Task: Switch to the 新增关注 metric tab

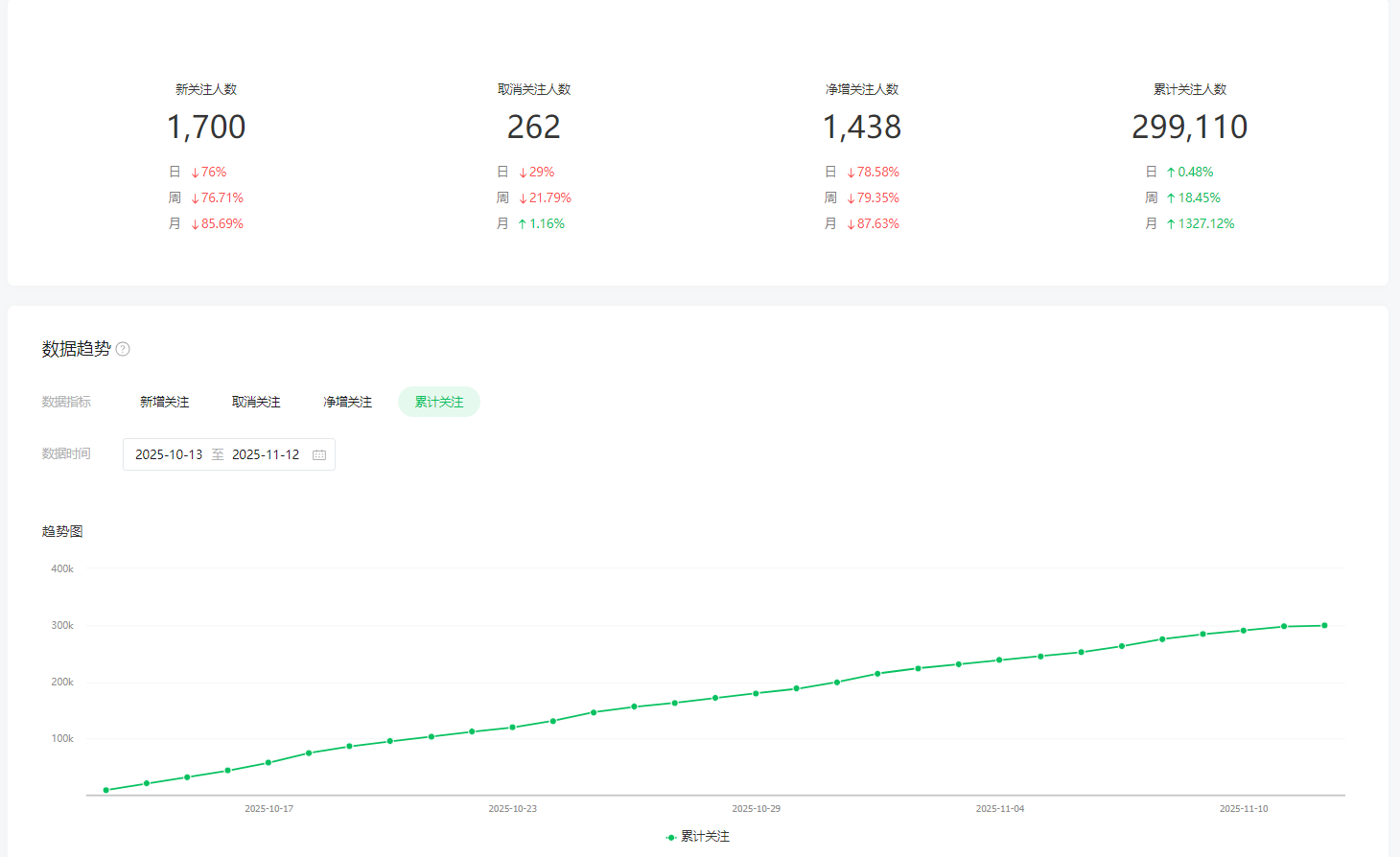Action: click(164, 402)
